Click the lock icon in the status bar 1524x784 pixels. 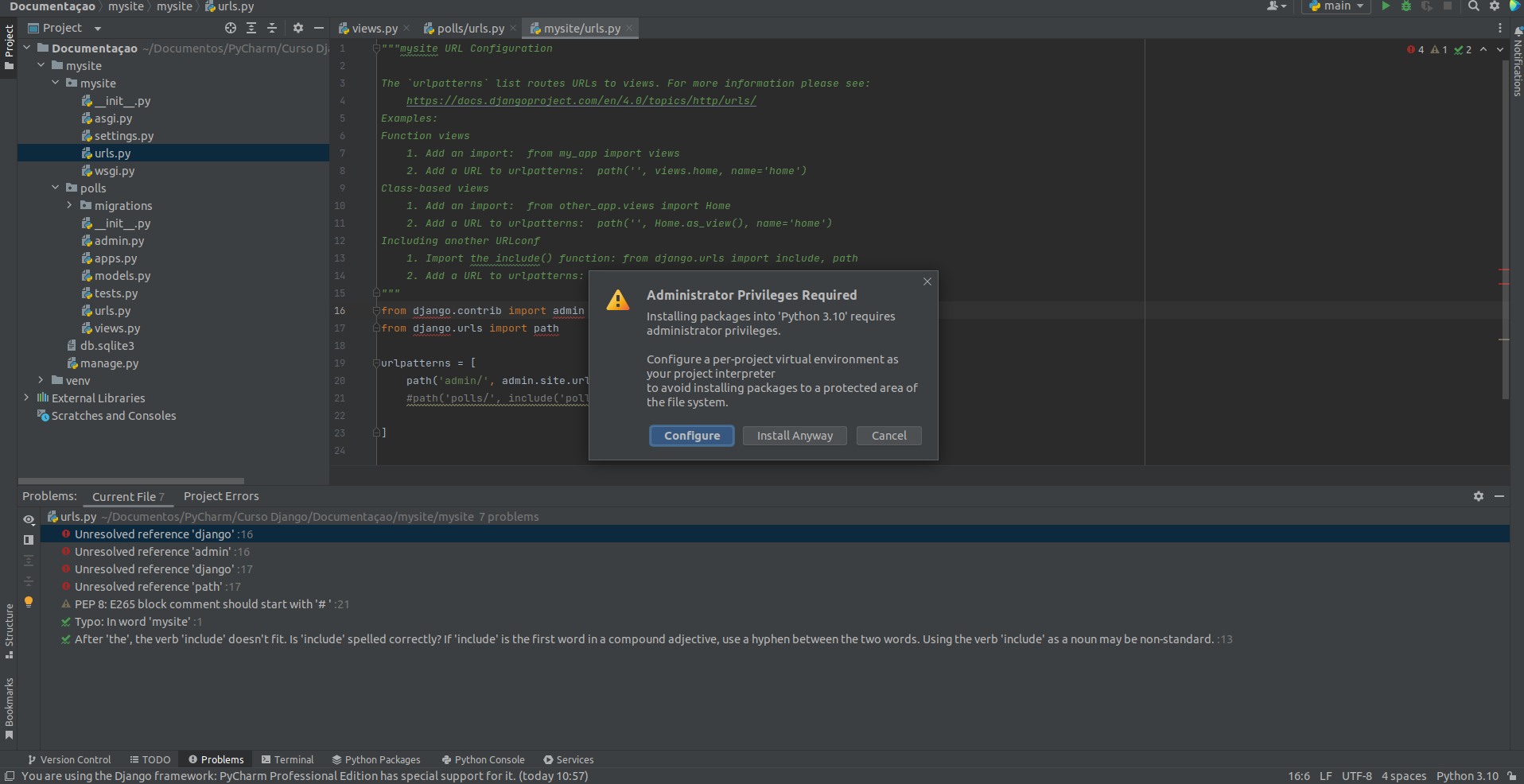[x=1512, y=776]
